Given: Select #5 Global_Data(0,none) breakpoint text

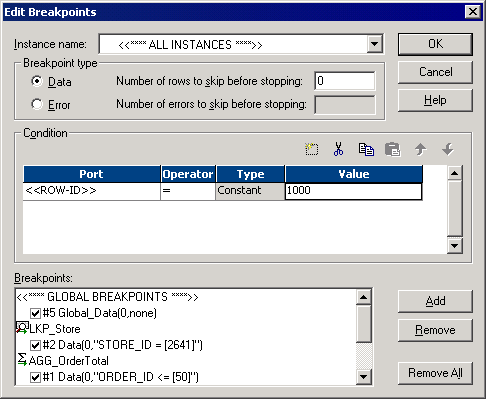Looking at the screenshot, I should 100,313.
